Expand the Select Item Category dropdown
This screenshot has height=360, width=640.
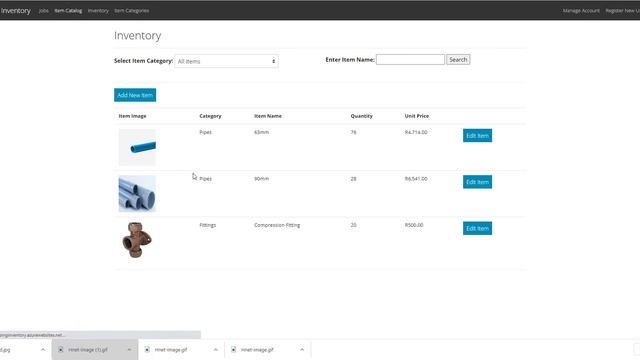[x=227, y=61]
